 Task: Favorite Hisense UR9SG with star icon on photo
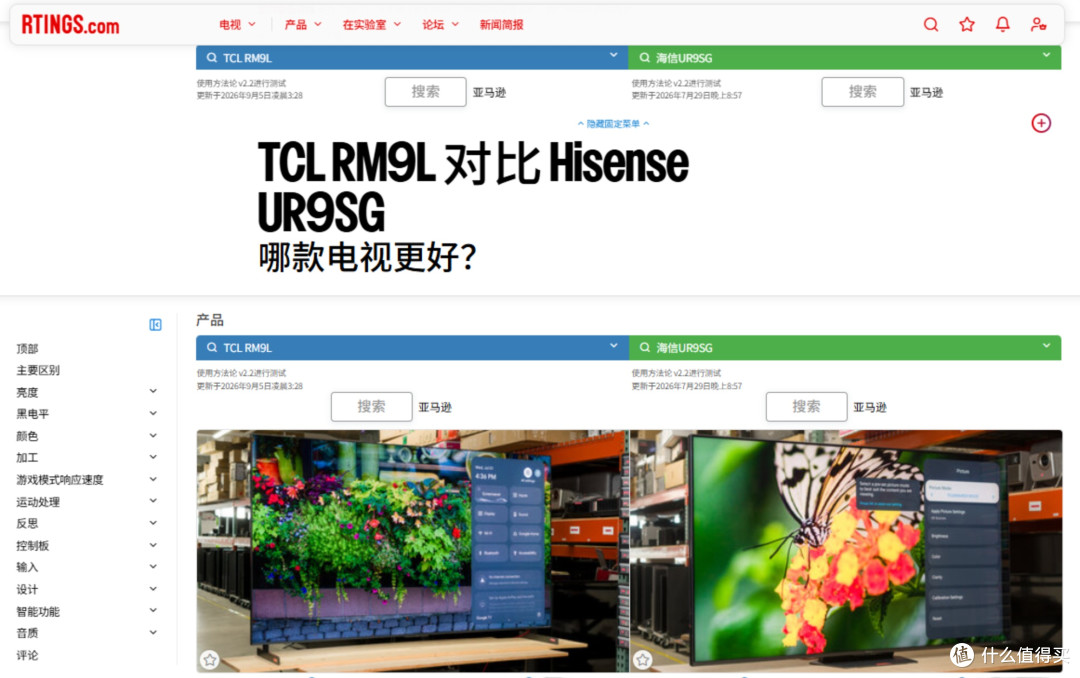point(643,659)
